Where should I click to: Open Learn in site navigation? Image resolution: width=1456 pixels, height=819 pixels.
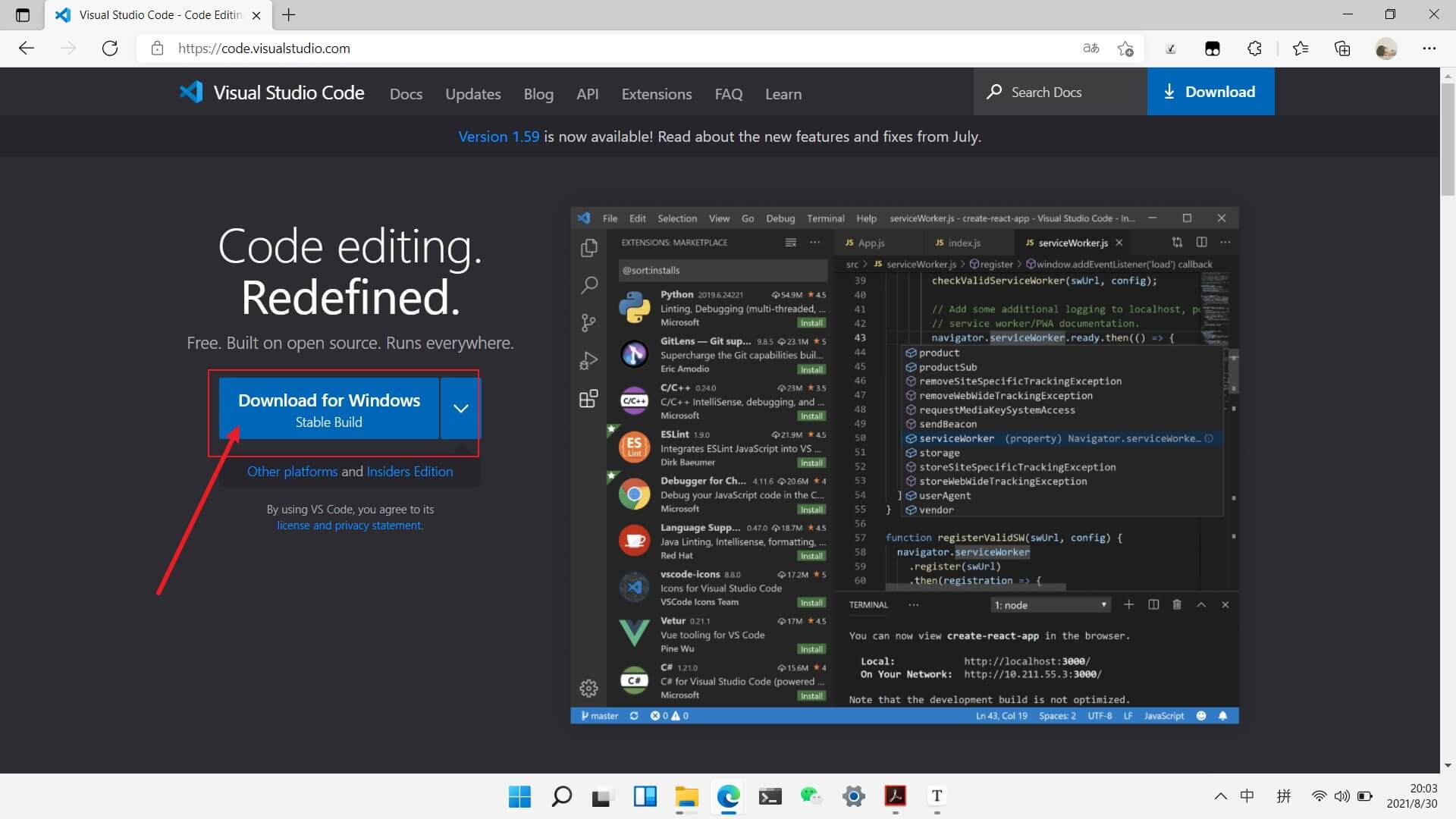783,94
